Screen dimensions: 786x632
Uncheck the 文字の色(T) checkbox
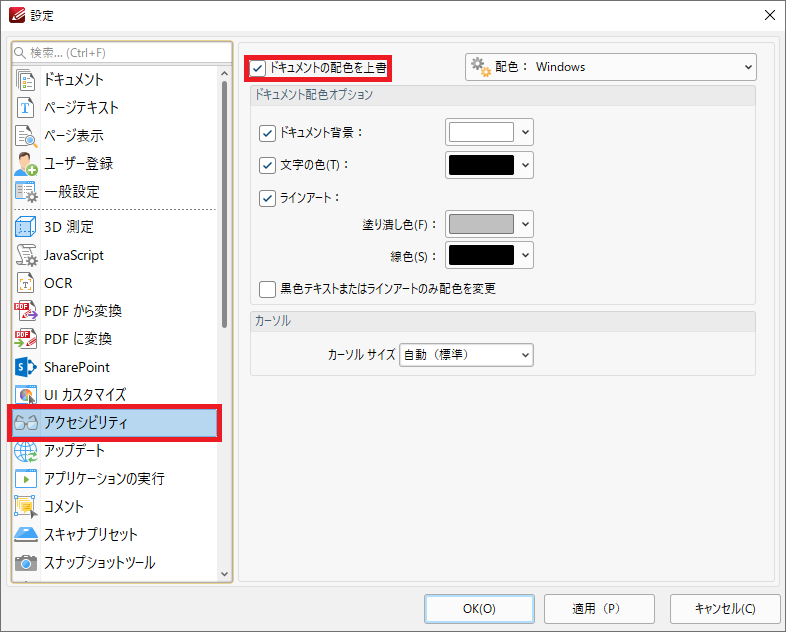(x=267, y=165)
